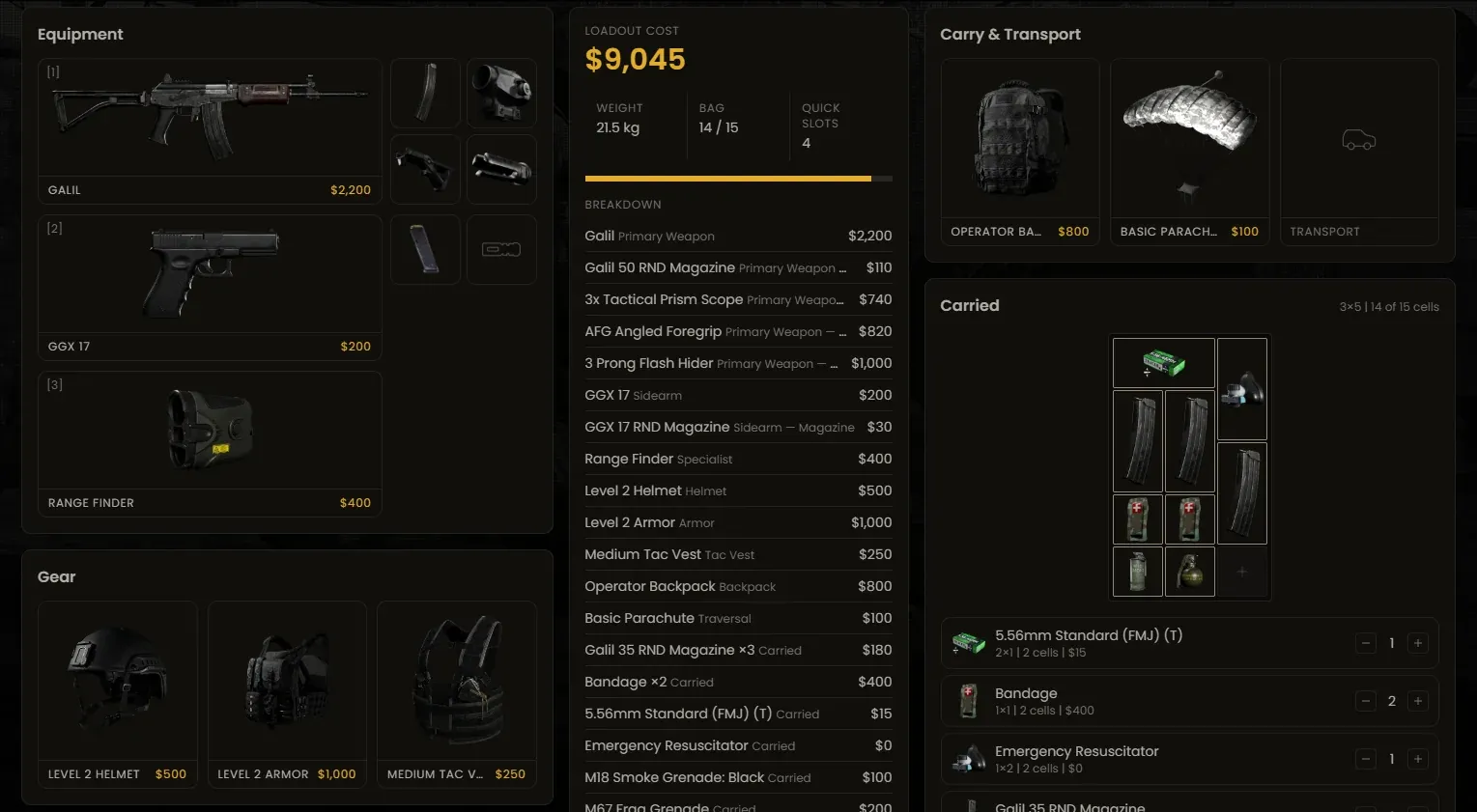Screen dimensions: 1477x812
Task: Open the GGX 17 magazine attachment slot
Action: click(x=425, y=249)
